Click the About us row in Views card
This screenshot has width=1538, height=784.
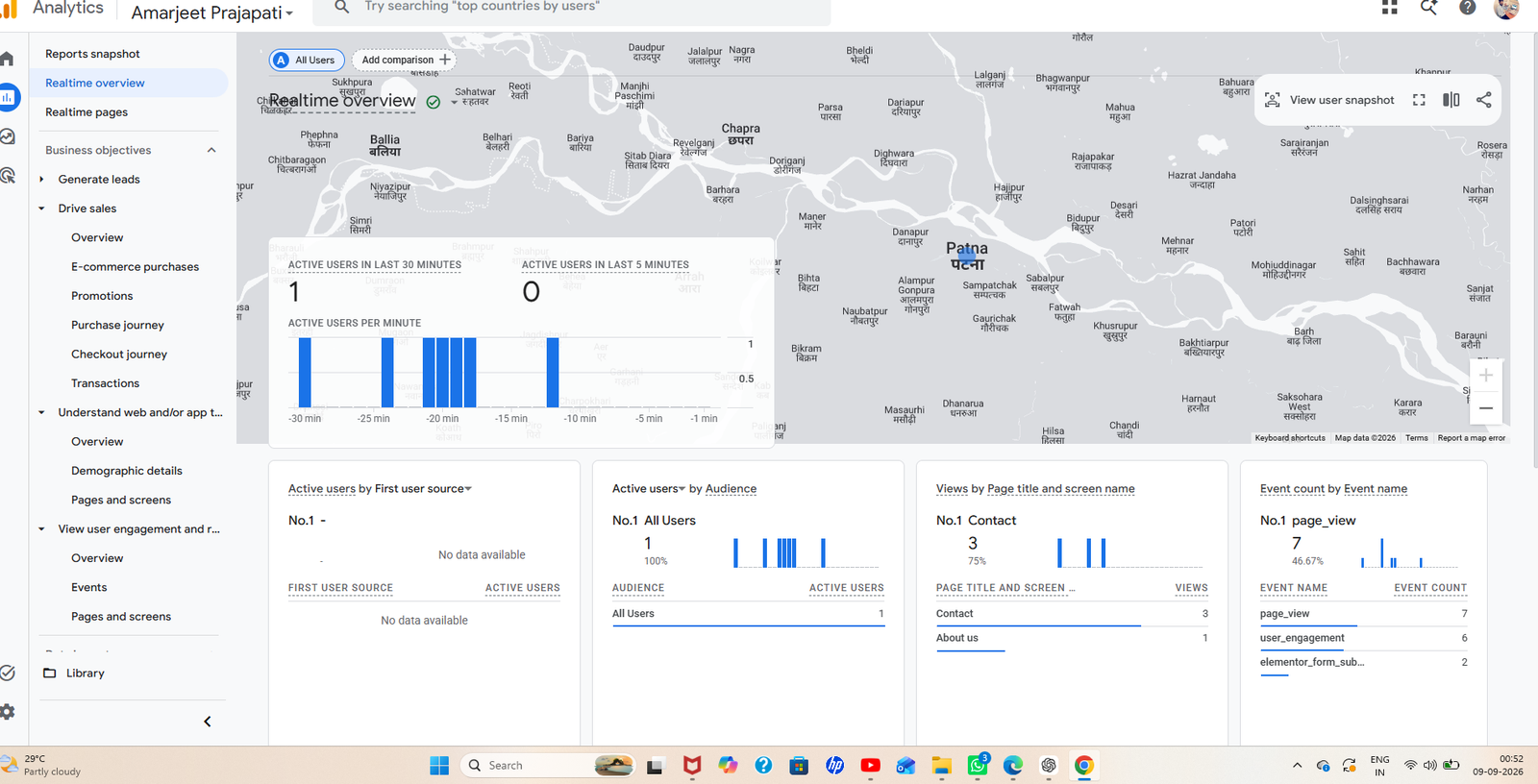[1072, 638]
